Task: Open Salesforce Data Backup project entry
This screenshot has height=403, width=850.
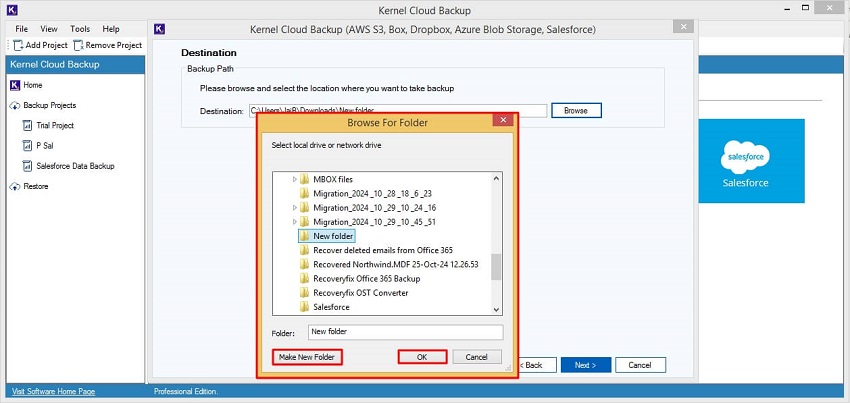Action: click(75, 166)
